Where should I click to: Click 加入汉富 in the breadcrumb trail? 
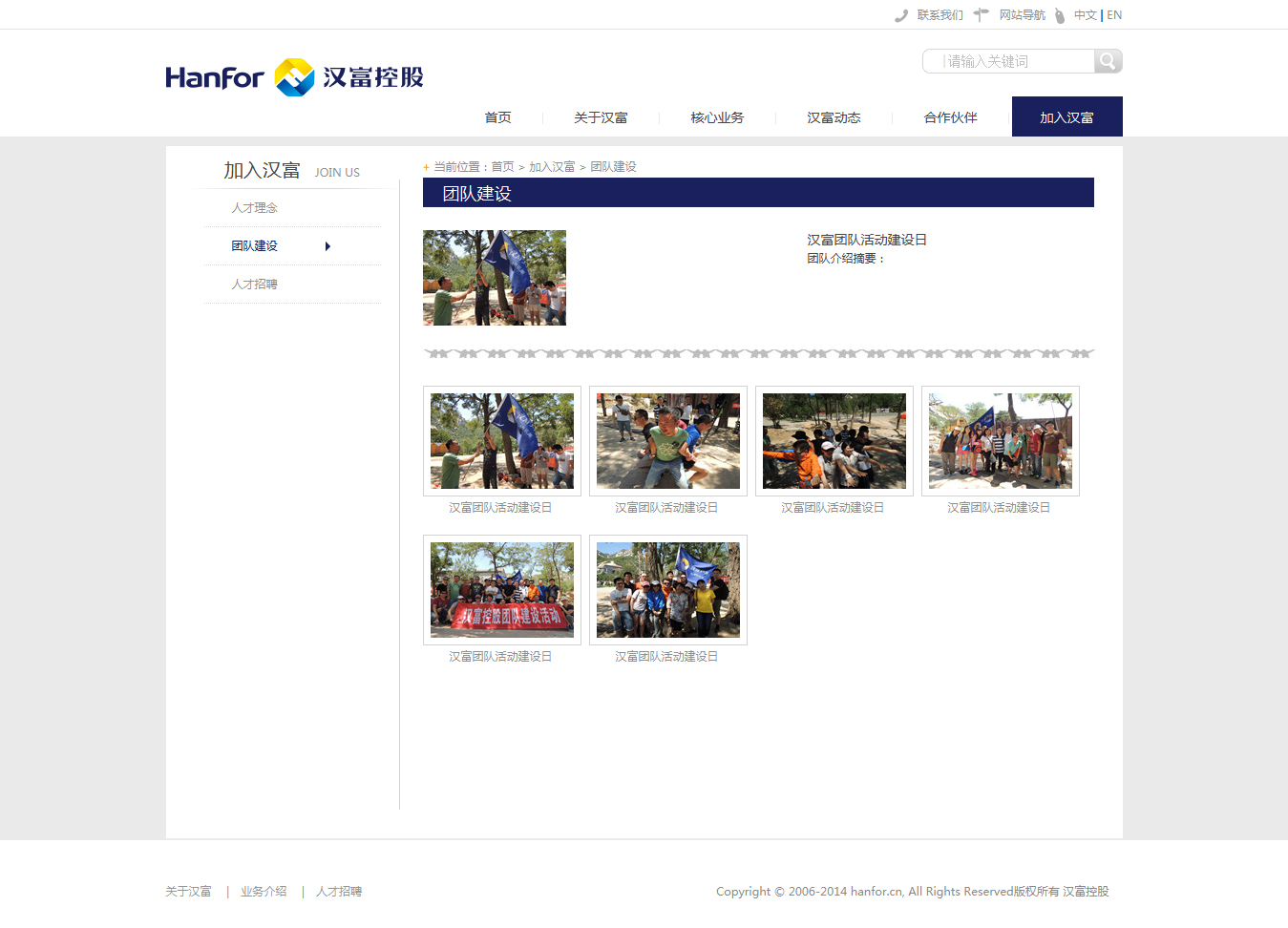[x=552, y=166]
